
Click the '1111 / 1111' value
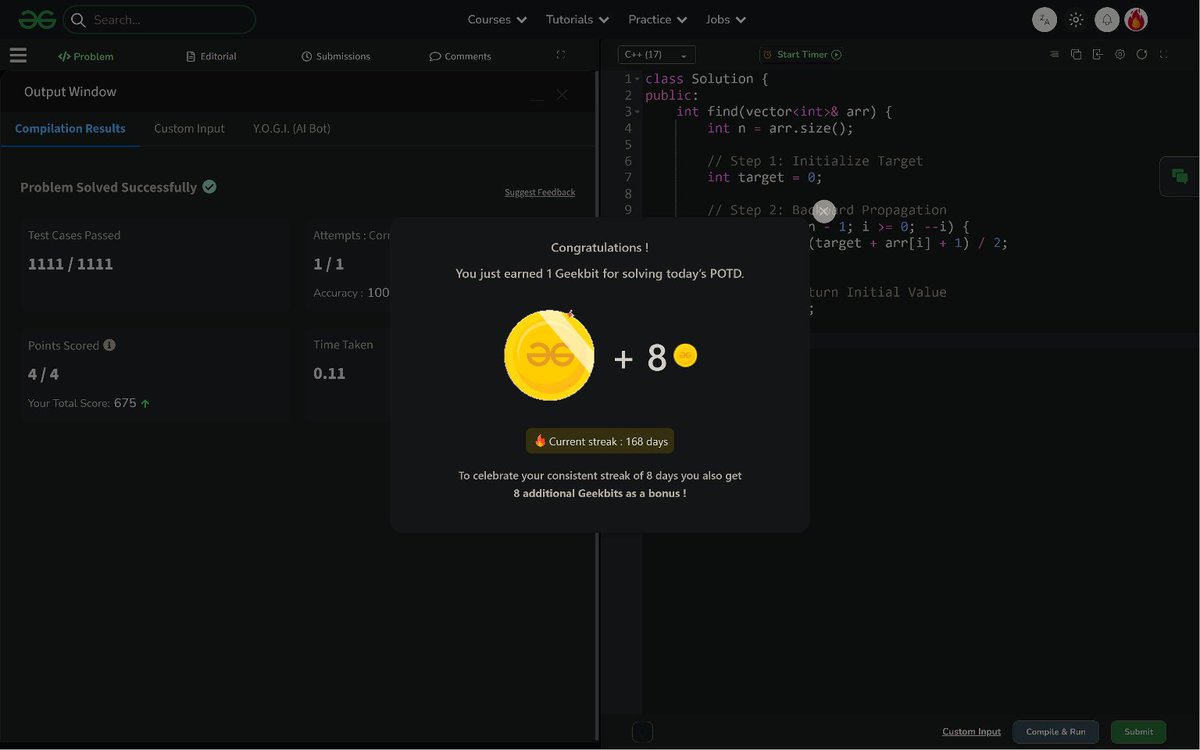[x=70, y=264]
